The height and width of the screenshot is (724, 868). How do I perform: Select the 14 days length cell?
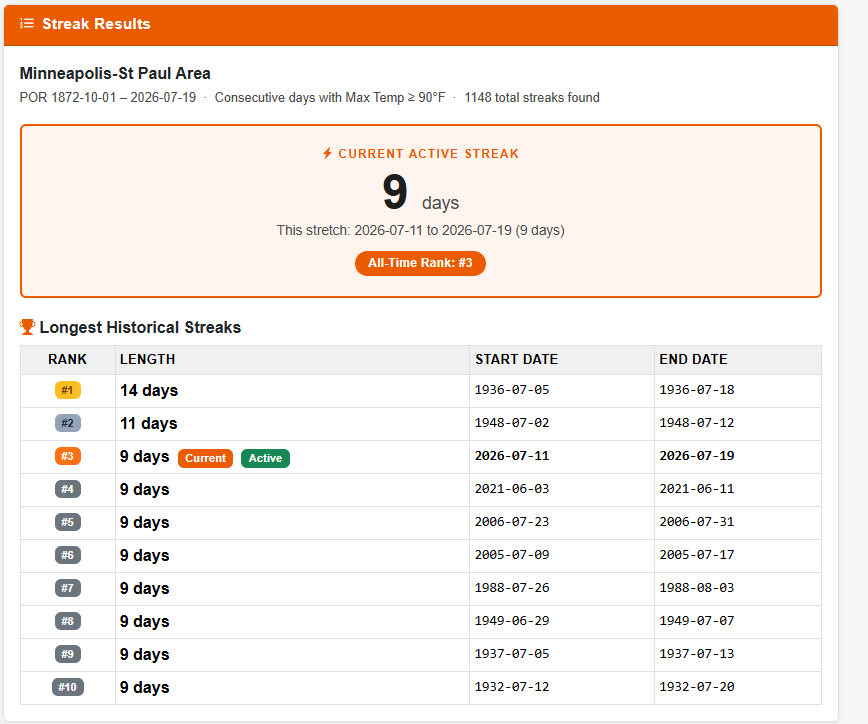click(x=292, y=391)
